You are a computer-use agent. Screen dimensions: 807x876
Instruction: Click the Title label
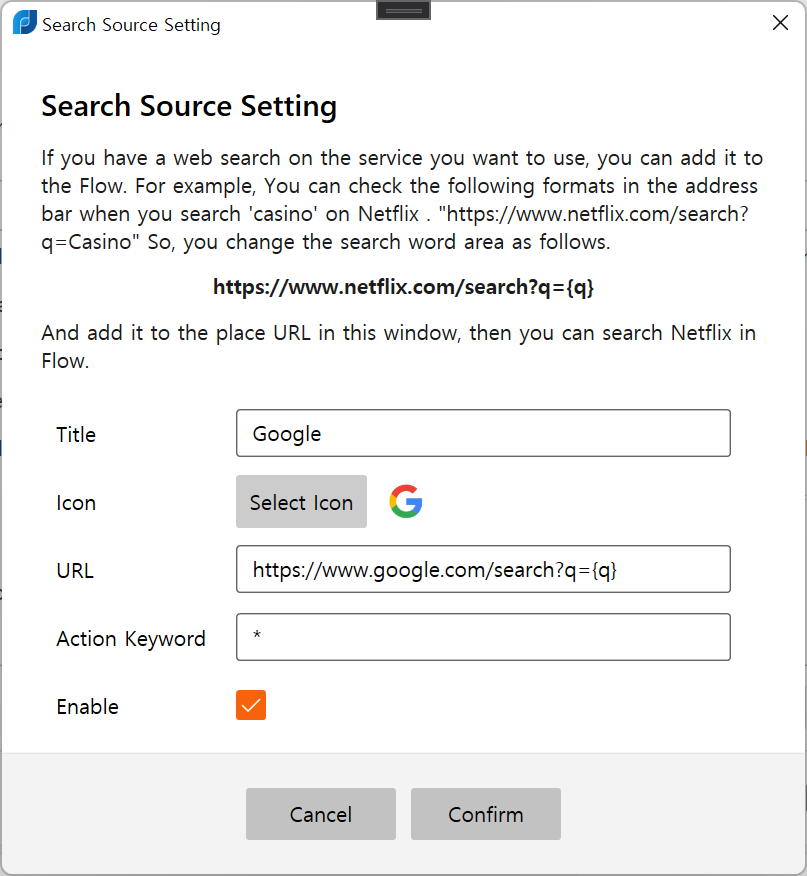(x=76, y=435)
